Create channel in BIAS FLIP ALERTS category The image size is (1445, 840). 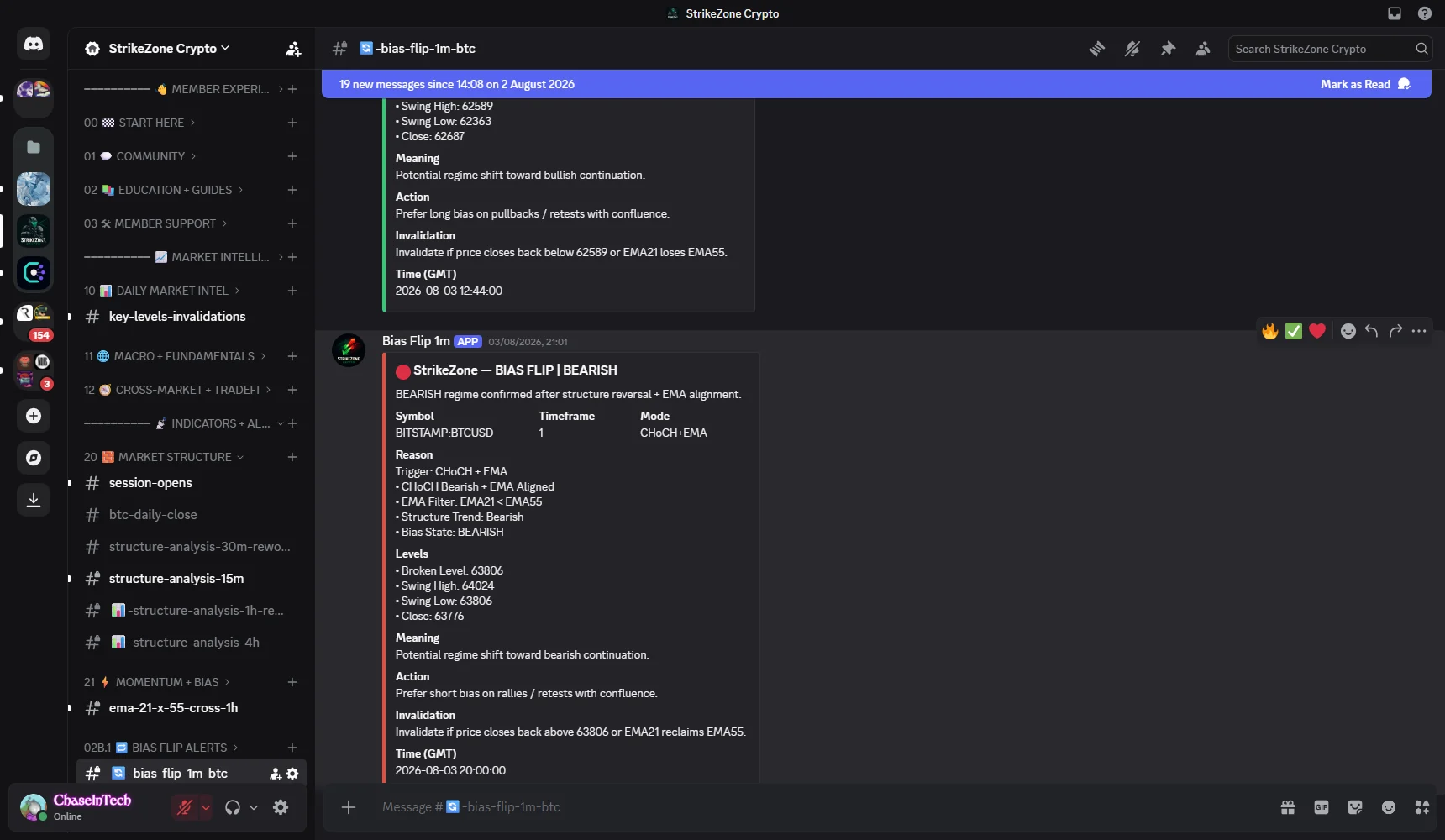click(292, 748)
